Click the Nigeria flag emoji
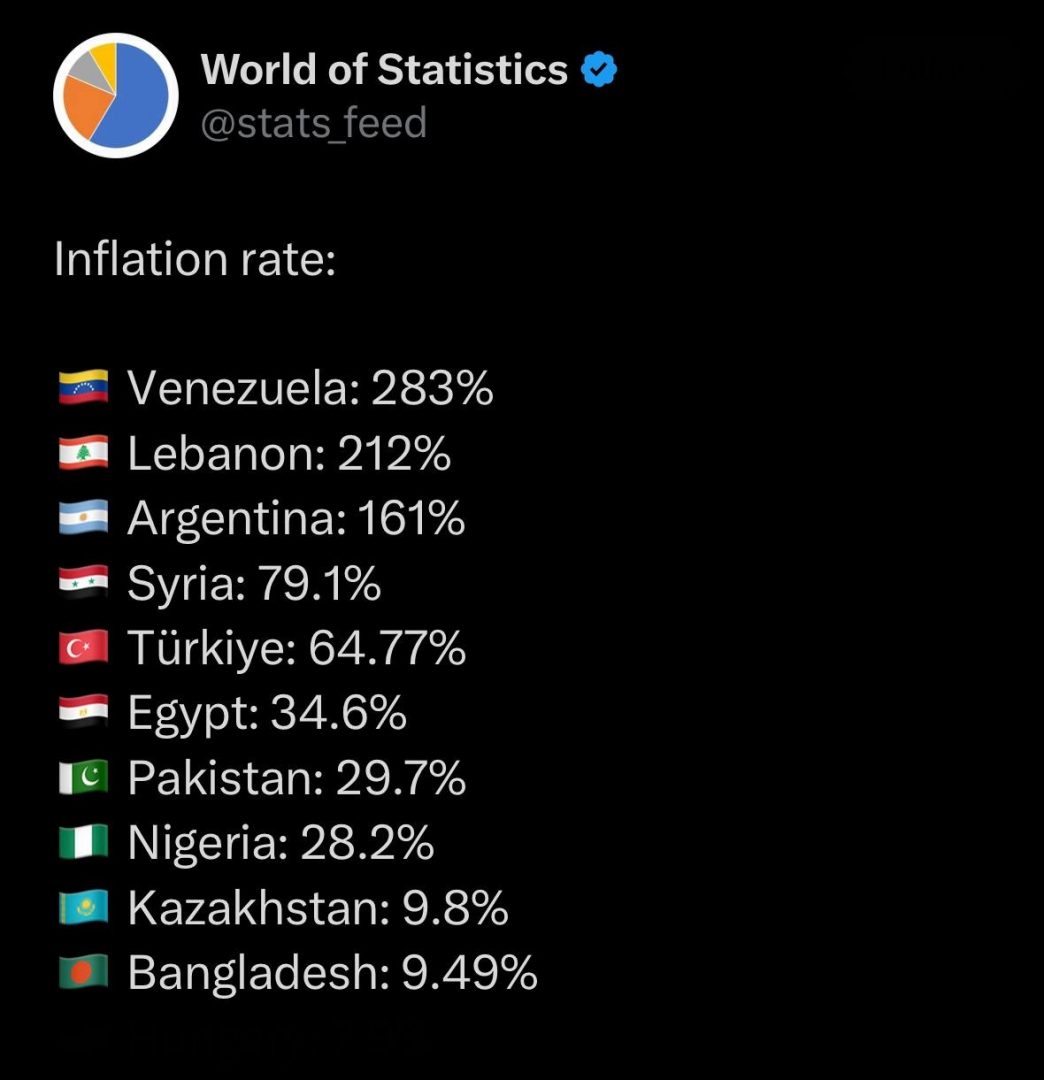 click(x=83, y=842)
